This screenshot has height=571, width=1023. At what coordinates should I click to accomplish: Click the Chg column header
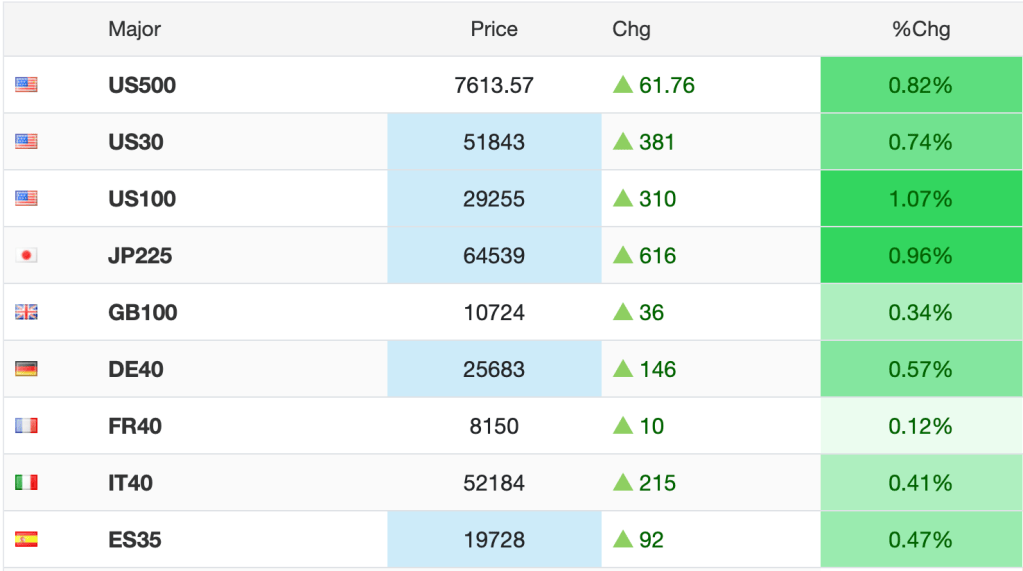click(x=631, y=29)
